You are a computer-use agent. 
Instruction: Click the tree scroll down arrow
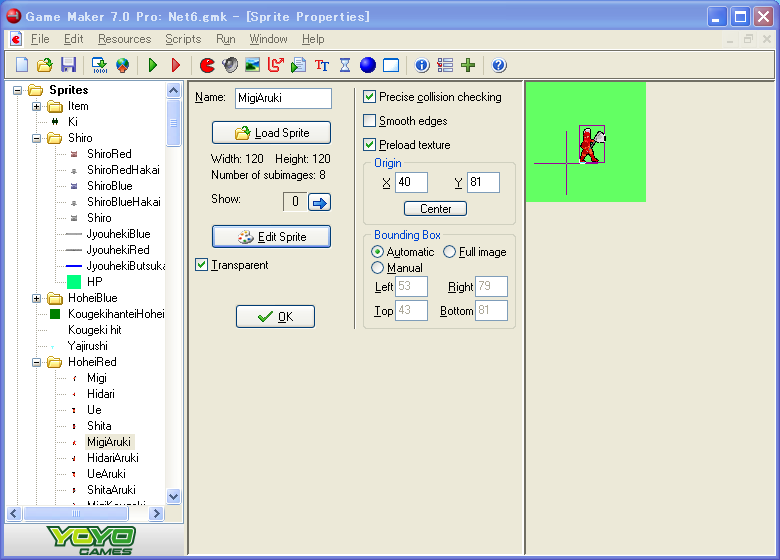tap(174, 496)
